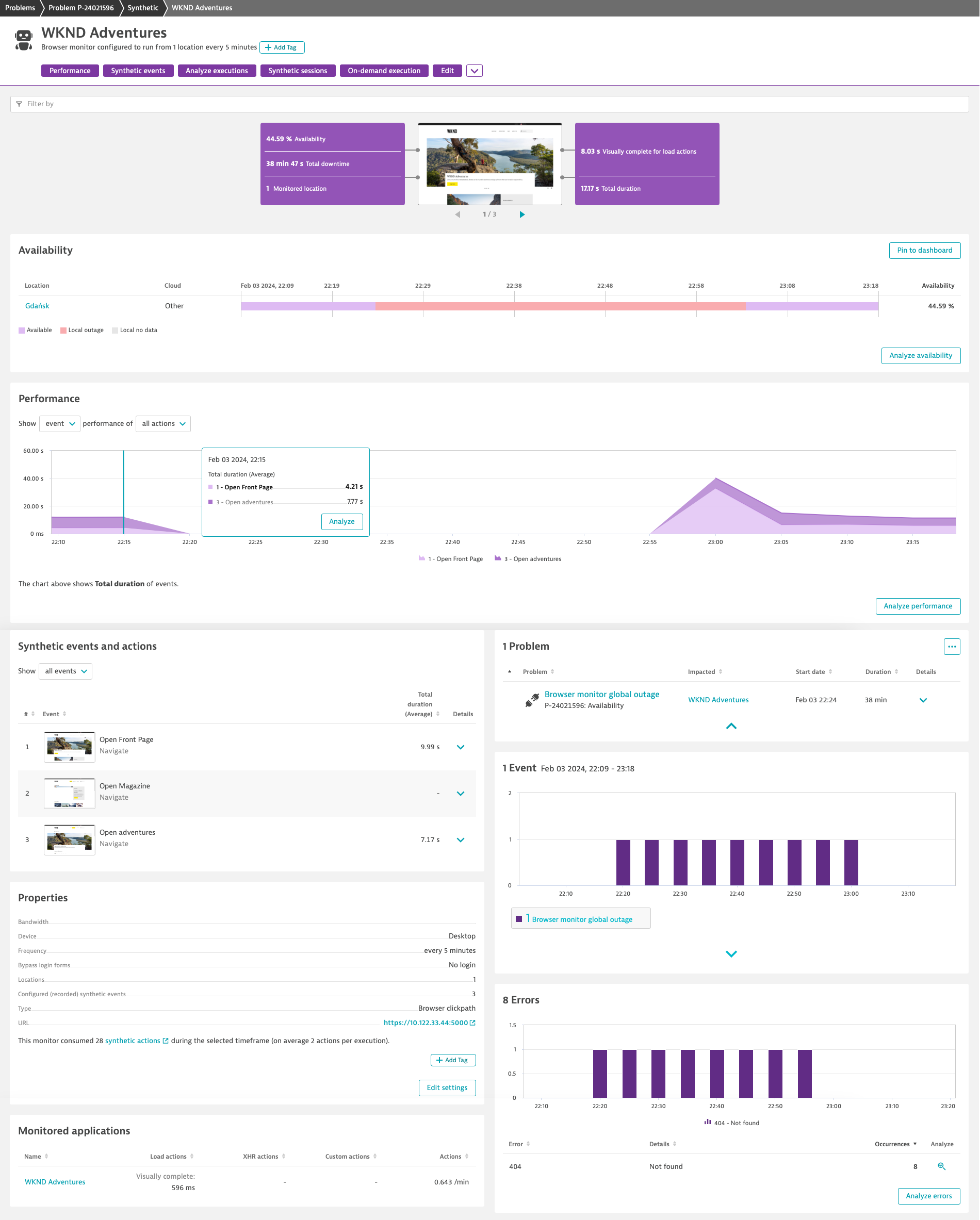Click the pink local outage availability bar

pos(560,306)
